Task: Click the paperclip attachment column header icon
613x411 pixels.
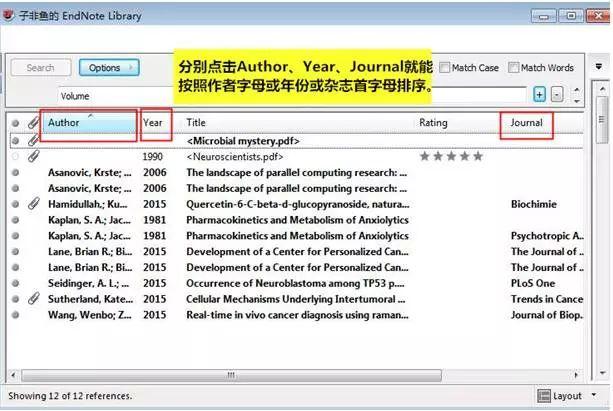Action: [x=34, y=123]
